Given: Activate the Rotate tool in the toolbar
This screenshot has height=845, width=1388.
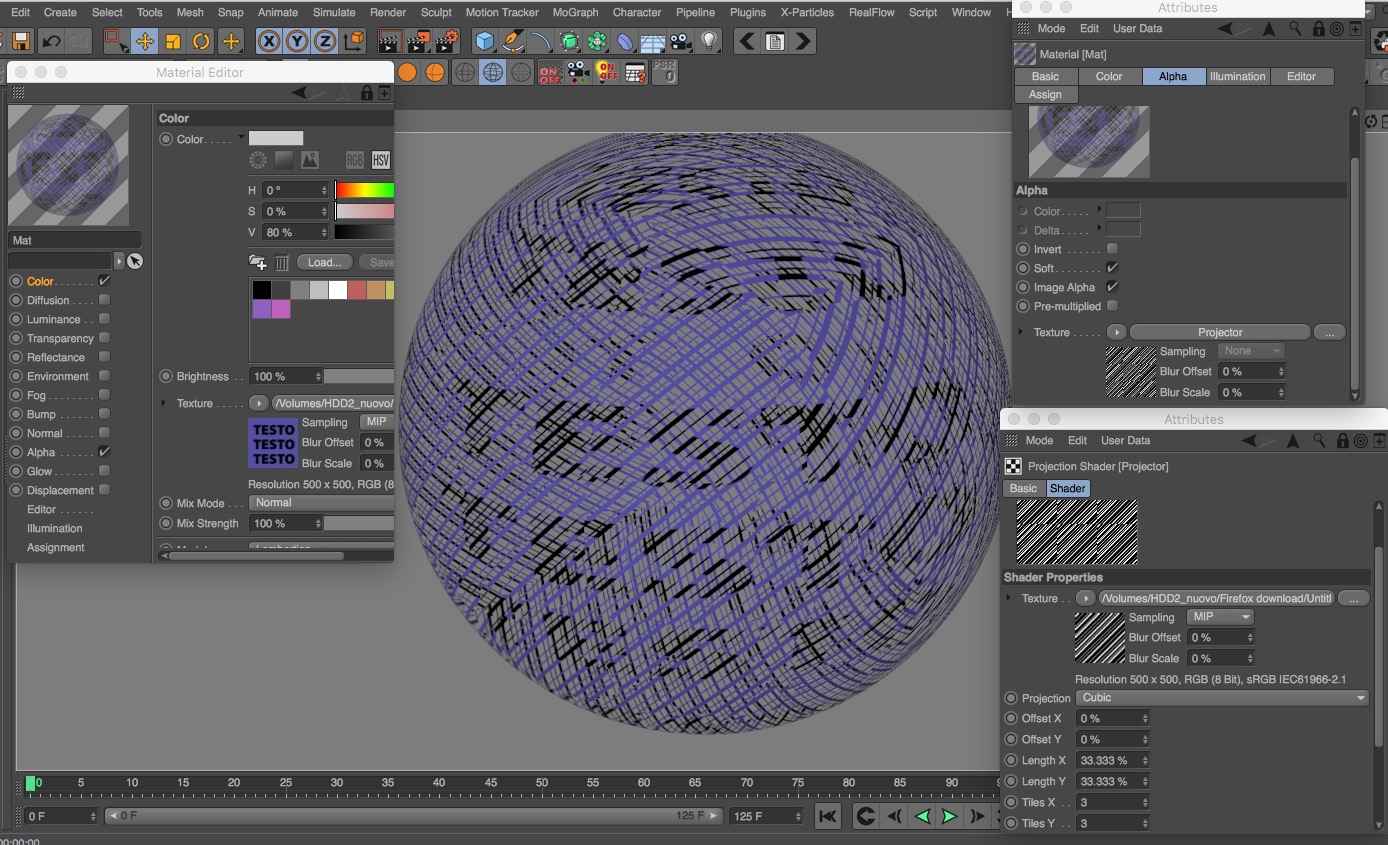Looking at the screenshot, I should click(201, 41).
